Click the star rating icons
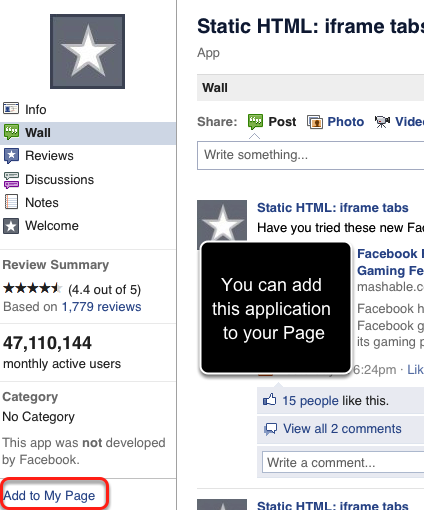This screenshot has height=510, width=424. point(32,288)
